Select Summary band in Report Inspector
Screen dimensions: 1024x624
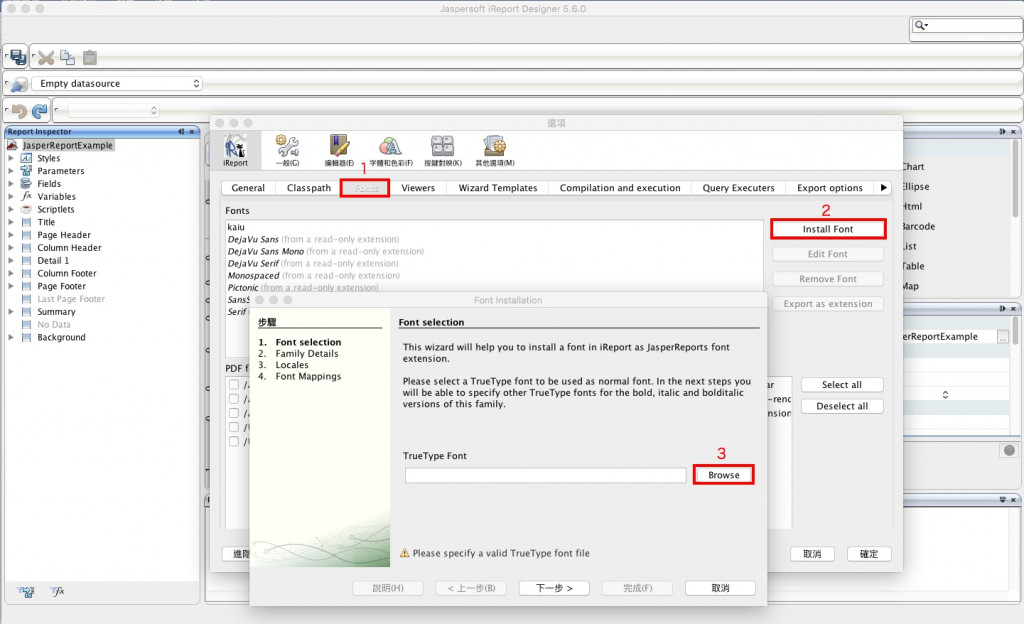56,312
